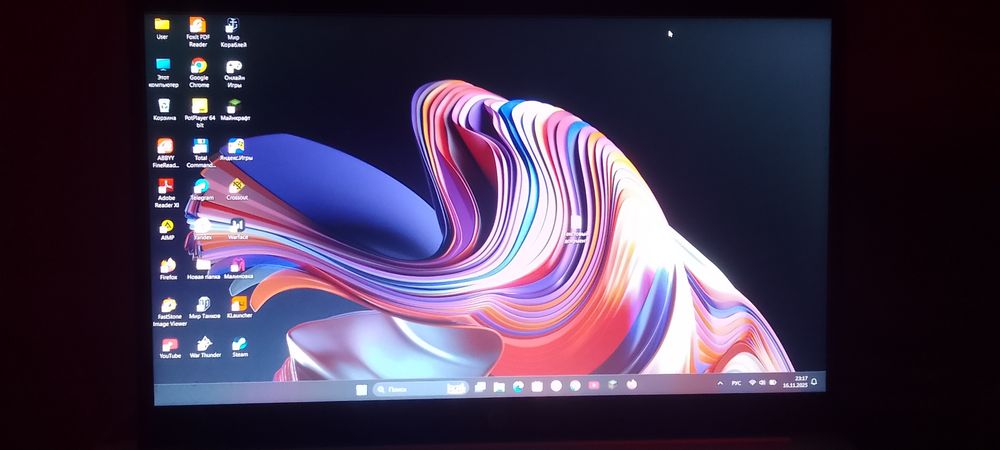Viewport: 1000px width, 450px height.
Task: Start the Мир Танков game
Action: (x=204, y=308)
